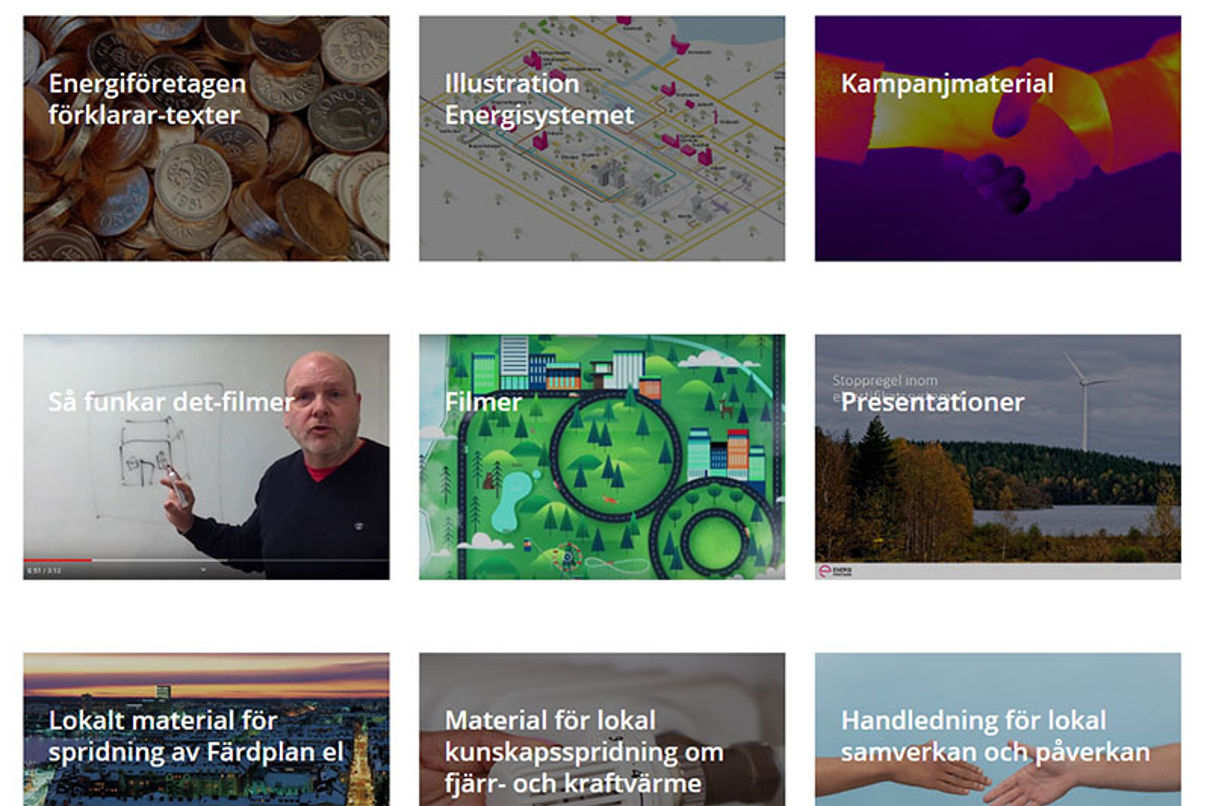The image size is (1210, 806).
Task: Click the small chevron in the video thumbnail
Action: [x=203, y=570]
